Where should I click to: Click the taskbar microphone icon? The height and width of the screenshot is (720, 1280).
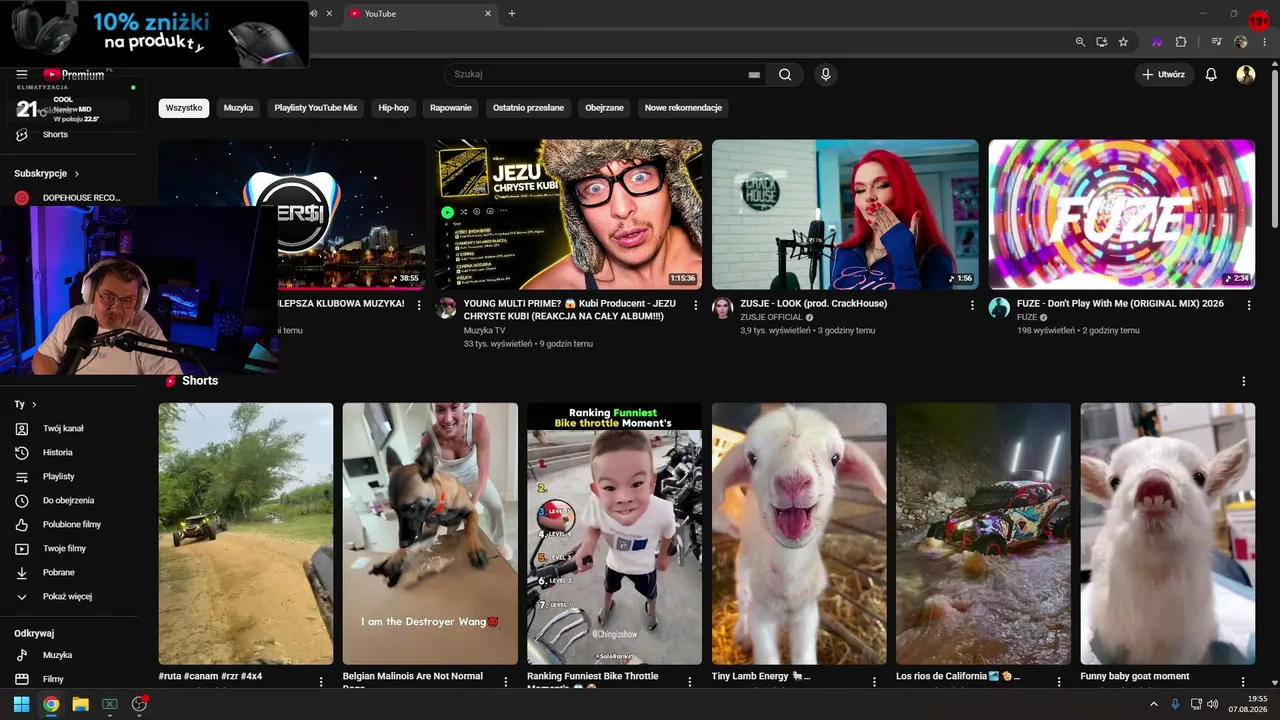coord(1175,704)
